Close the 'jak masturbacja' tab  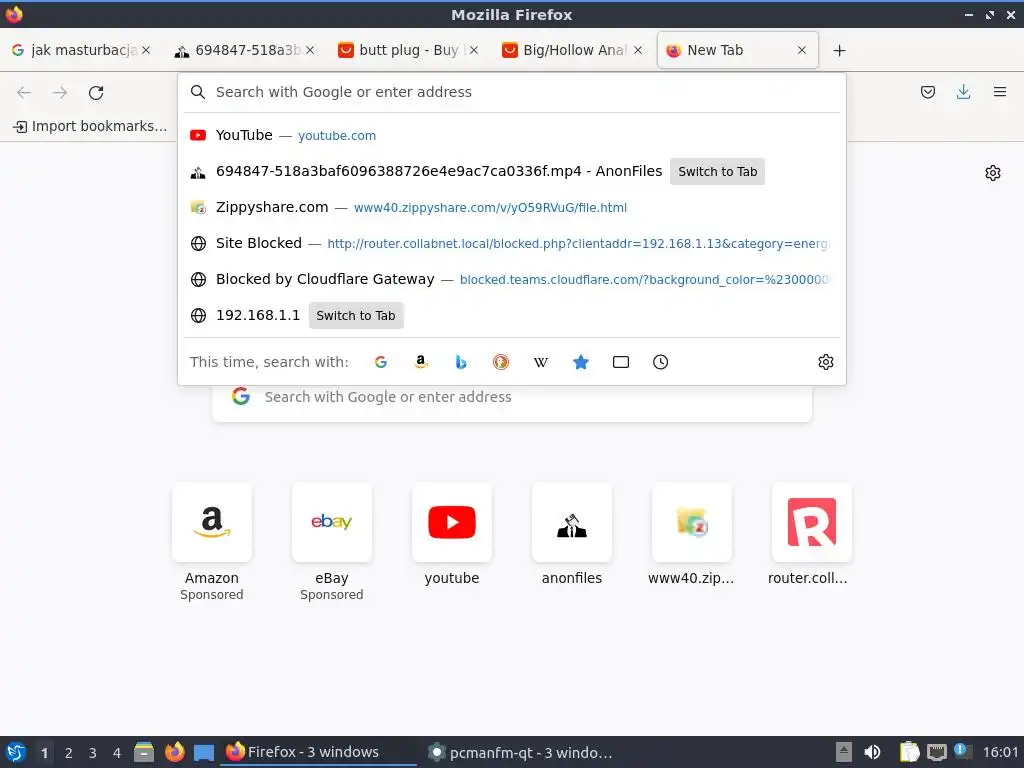[146, 50]
